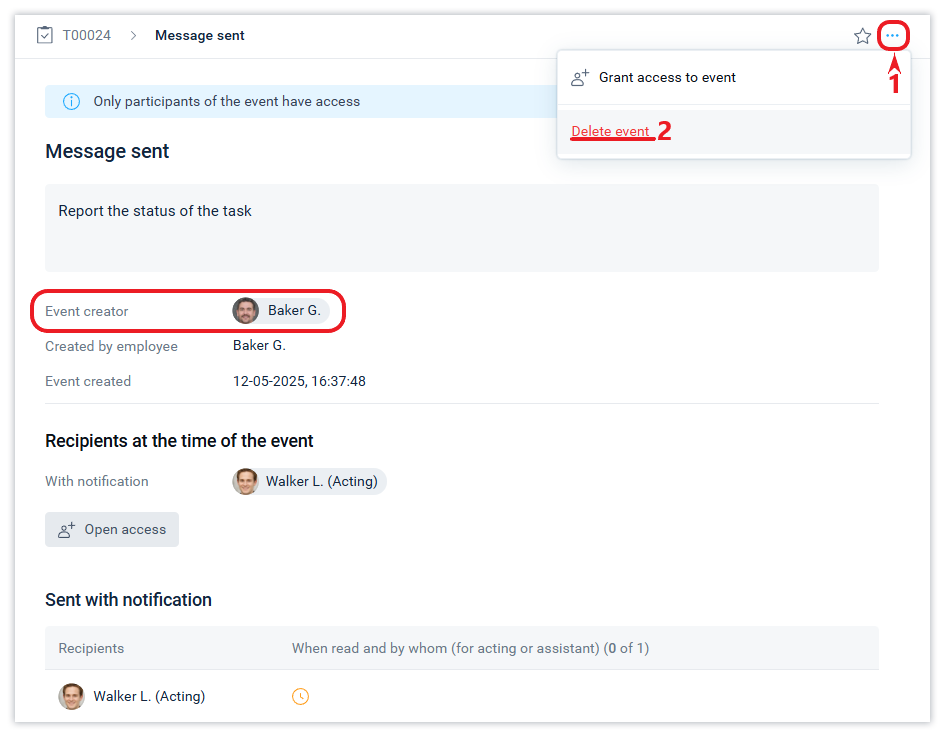Click Walker L. avatar in recipients table

pyautogui.click(x=71, y=696)
